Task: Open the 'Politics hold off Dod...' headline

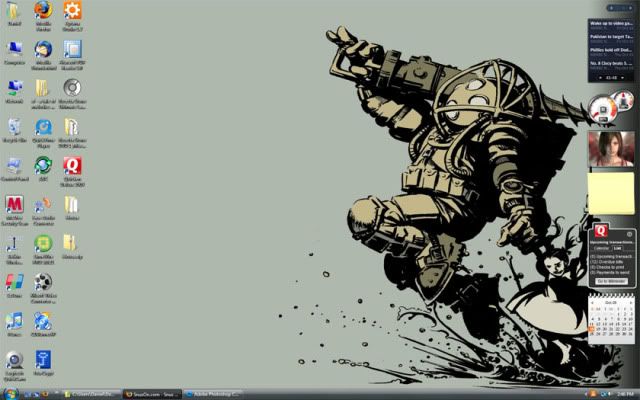Action: pos(611,50)
